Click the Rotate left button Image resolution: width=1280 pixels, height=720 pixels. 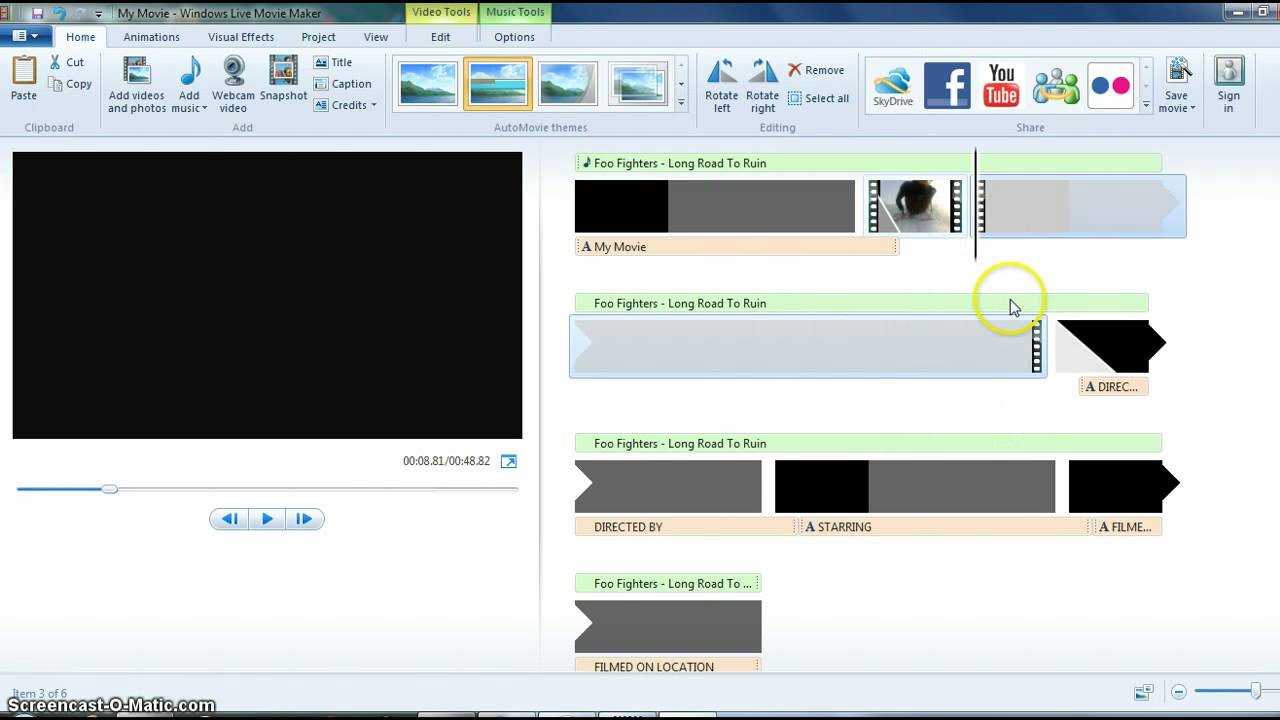click(x=722, y=84)
